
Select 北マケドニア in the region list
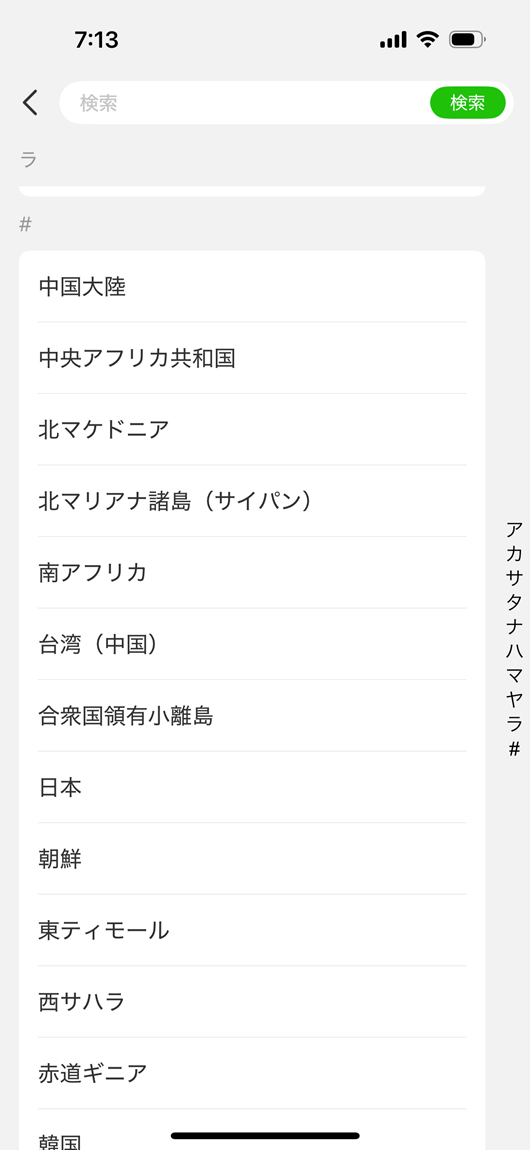(x=252, y=430)
